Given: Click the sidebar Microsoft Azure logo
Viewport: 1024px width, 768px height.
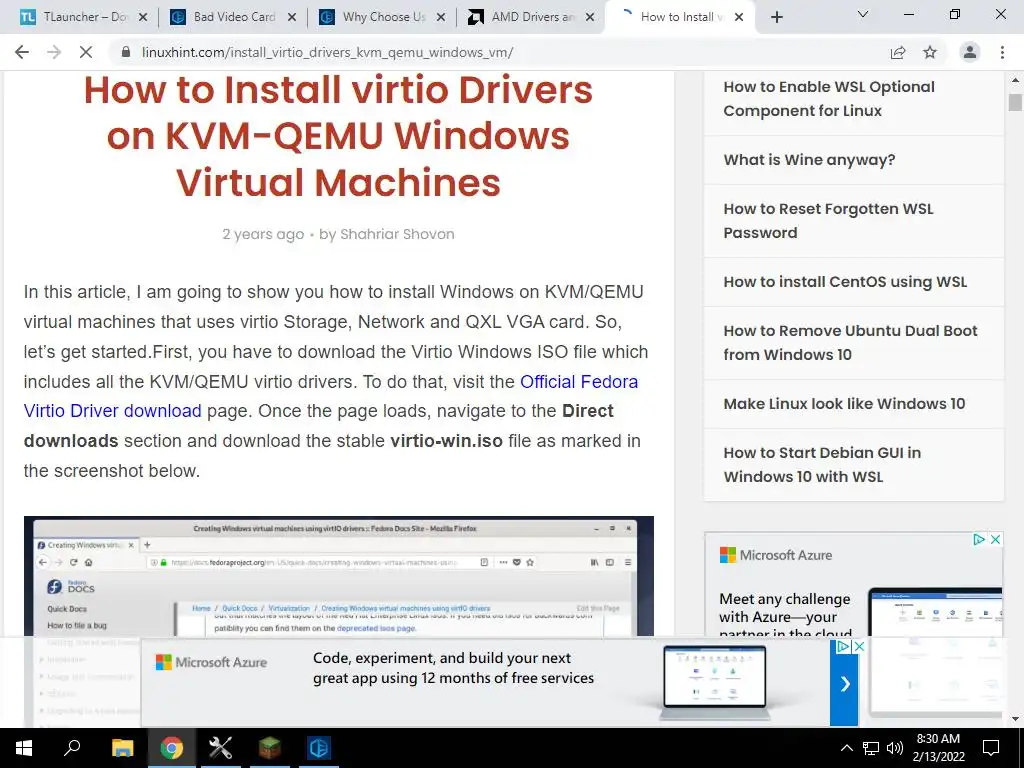Looking at the screenshot, I should click(x=776, y=555).
